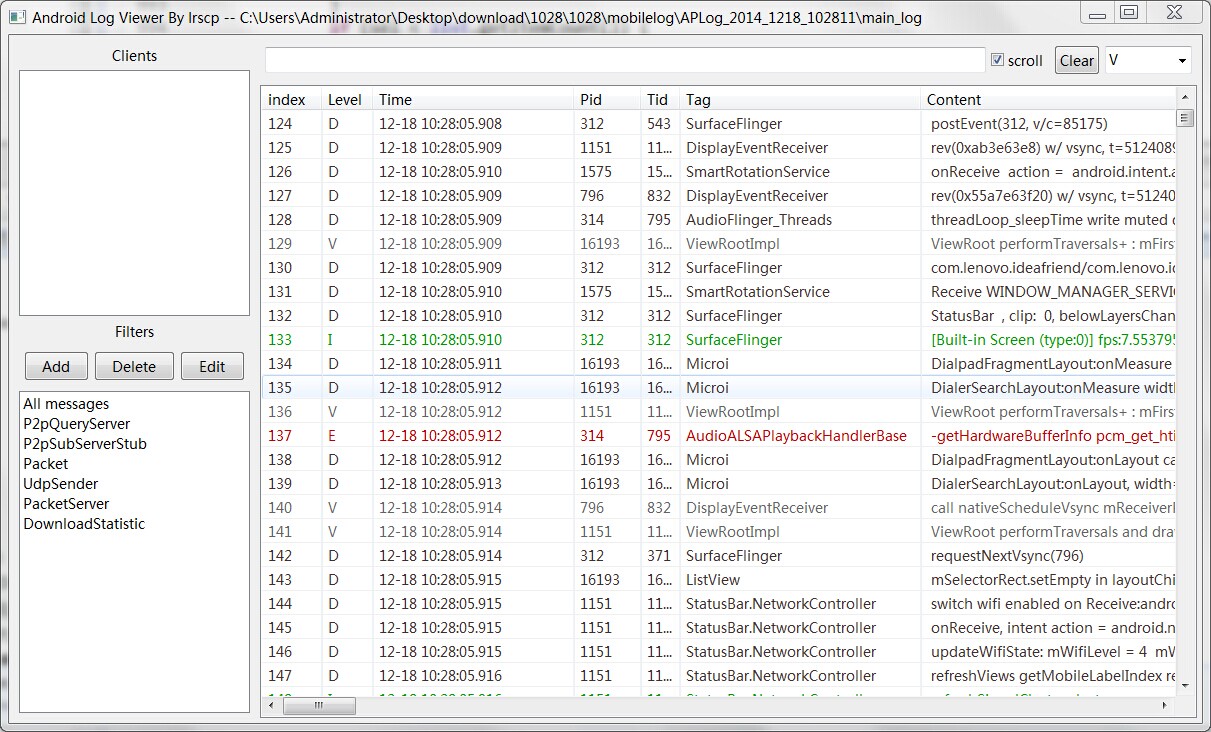Click DisplayEventReceiver tag in row 140
Screen dimensions: 1211x732
757,508
